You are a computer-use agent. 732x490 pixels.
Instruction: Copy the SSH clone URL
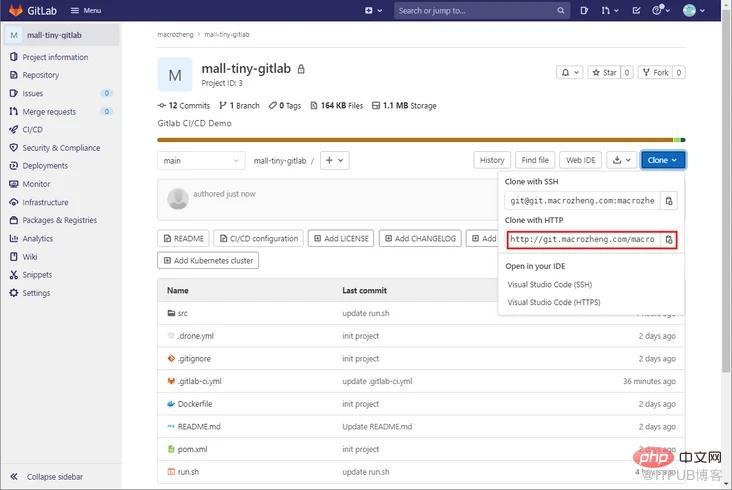669,201
